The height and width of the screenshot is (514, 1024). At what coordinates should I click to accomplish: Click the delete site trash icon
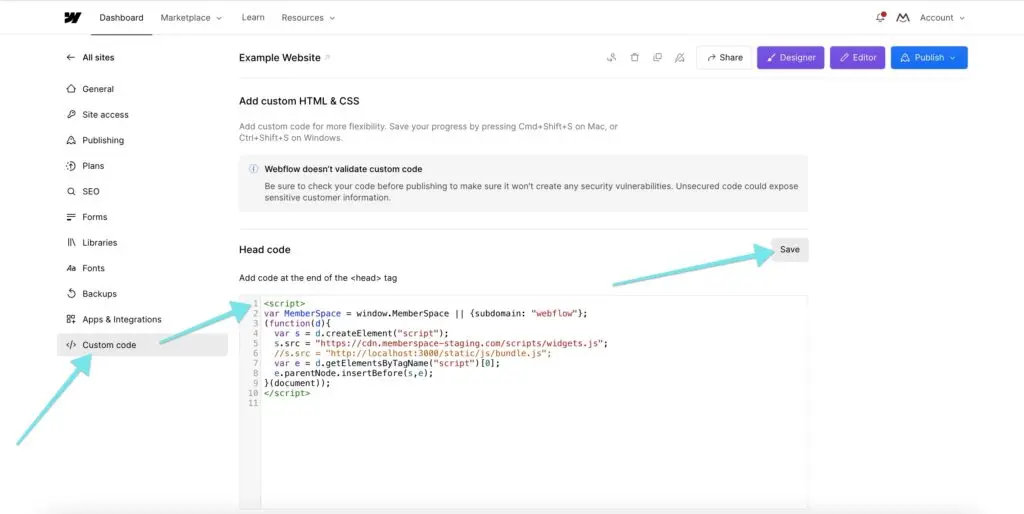tap(634, 57)
